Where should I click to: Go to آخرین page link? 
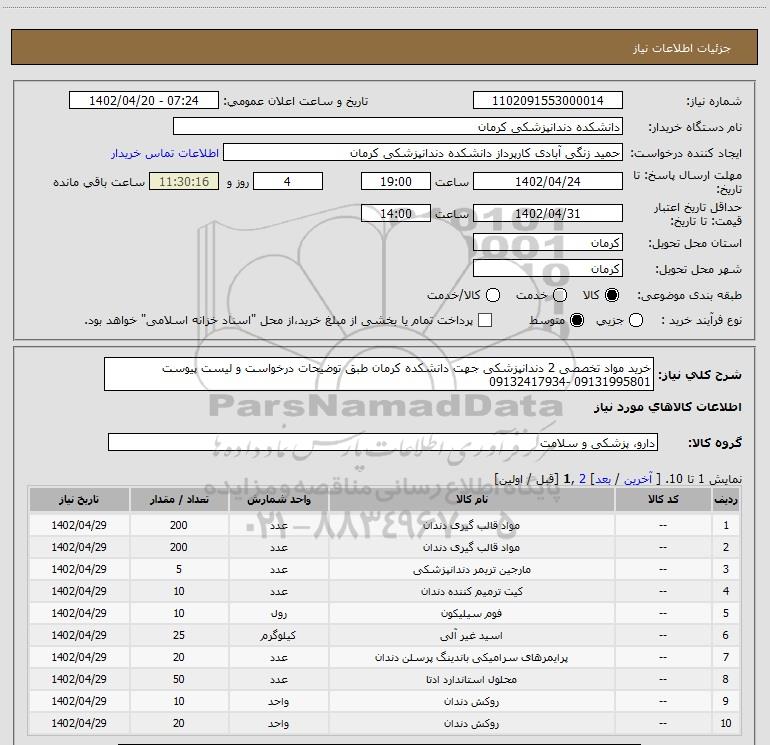click(x=638, y=479)
